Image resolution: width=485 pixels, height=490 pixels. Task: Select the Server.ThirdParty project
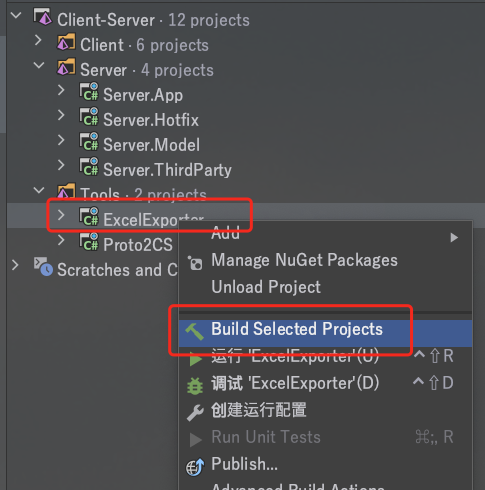[x=167, y=170]
